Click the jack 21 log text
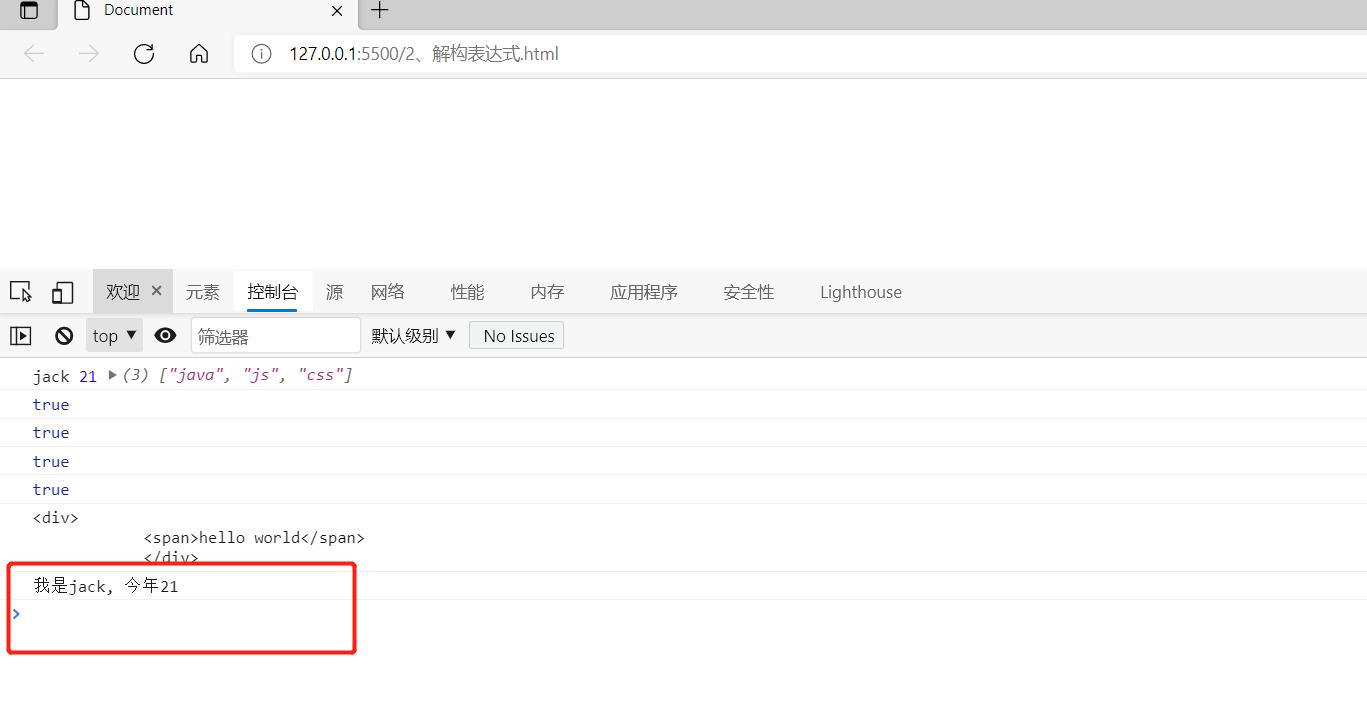This screenshot has height=725, width=1367. (65, 376)
